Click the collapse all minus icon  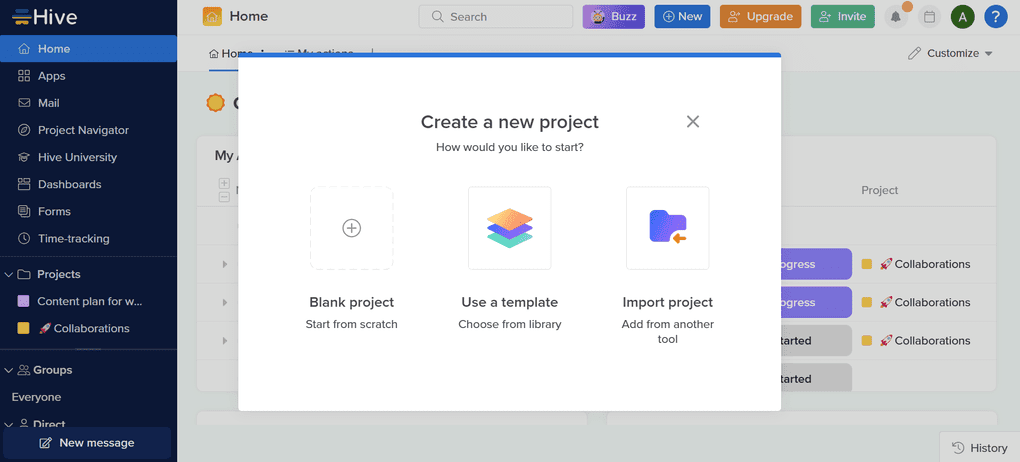point(224,197)
